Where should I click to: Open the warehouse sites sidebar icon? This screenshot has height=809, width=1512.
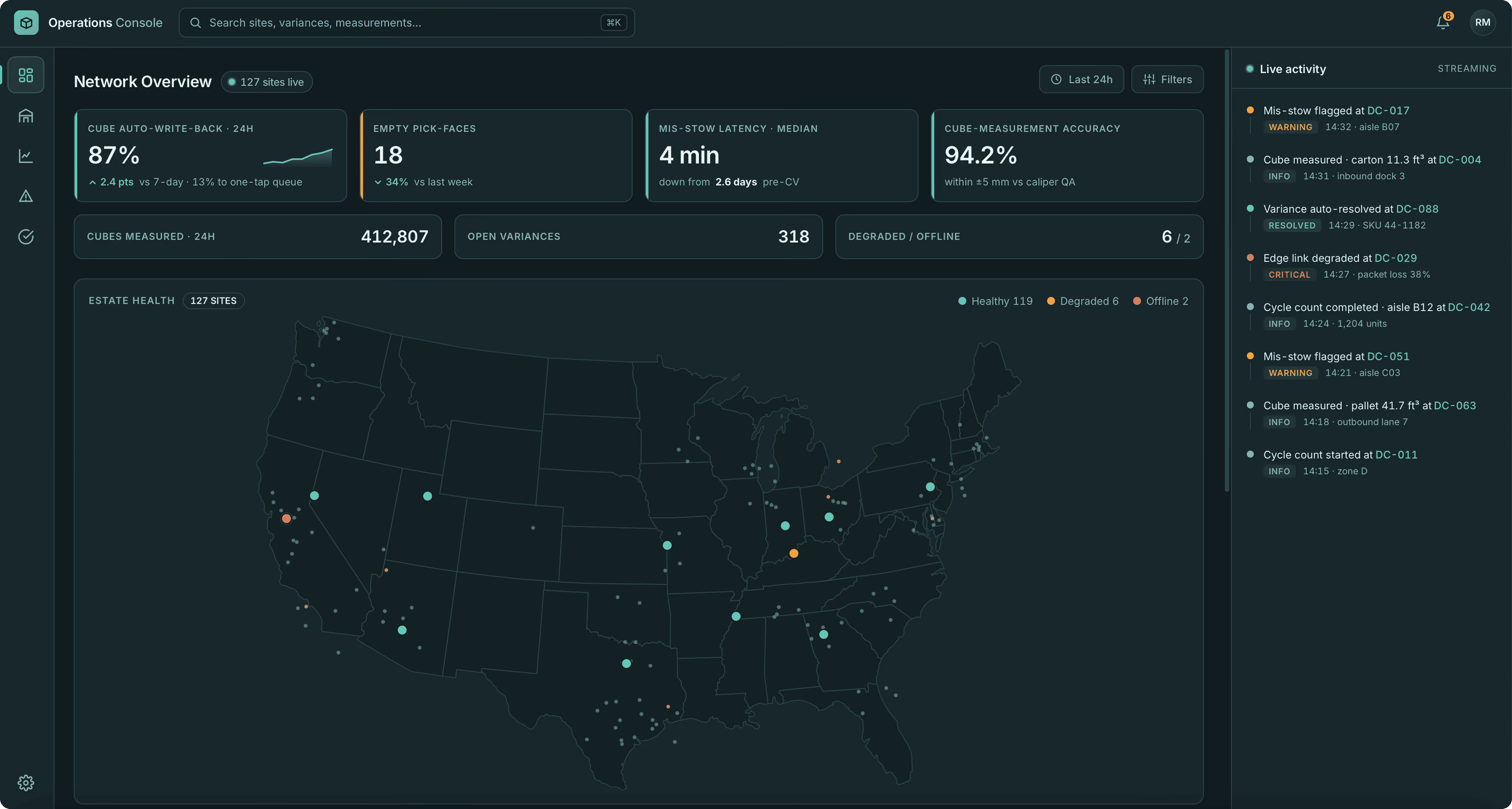click(x=26, y=116)
